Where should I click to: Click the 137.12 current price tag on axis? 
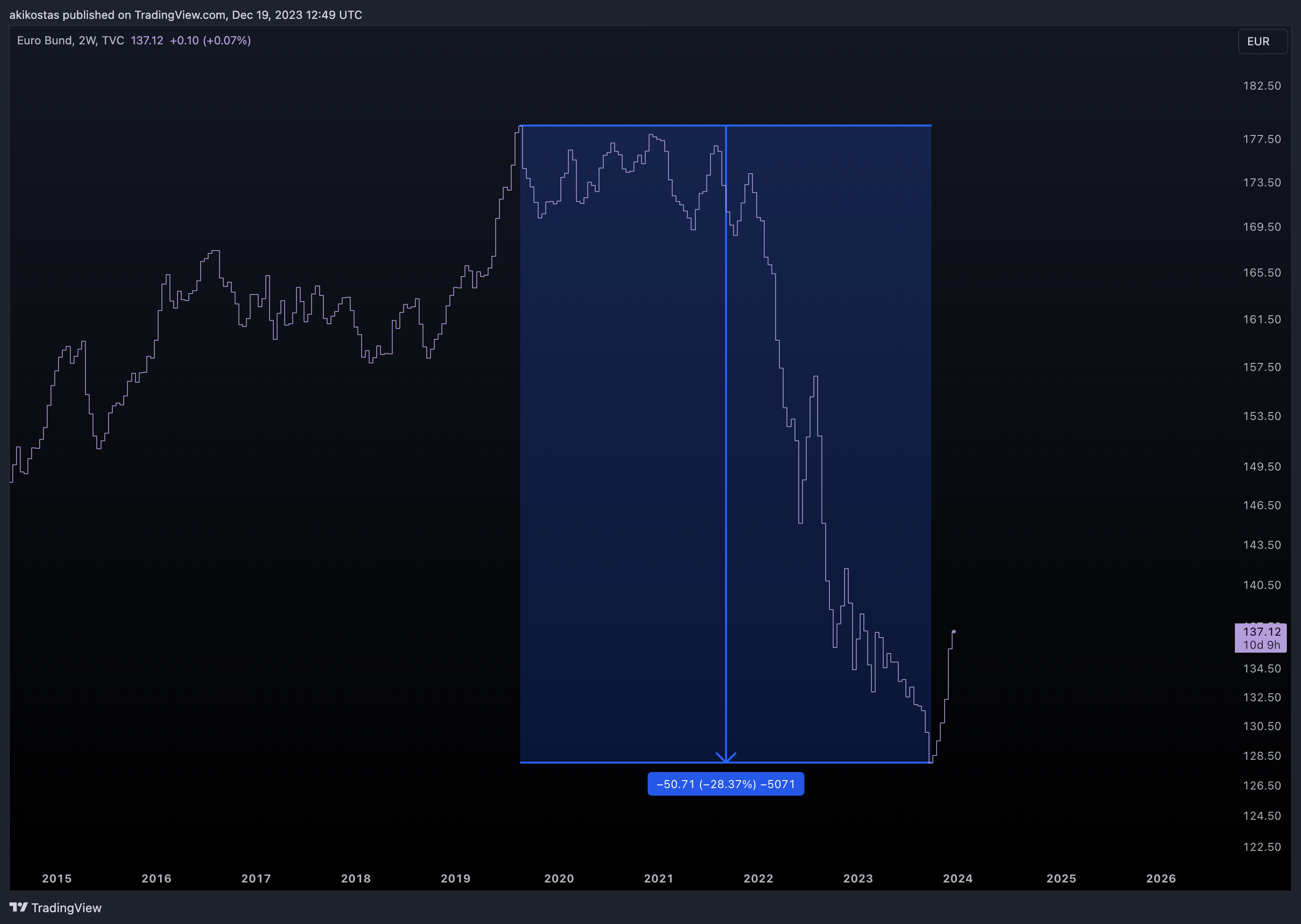coord(1262,631)
